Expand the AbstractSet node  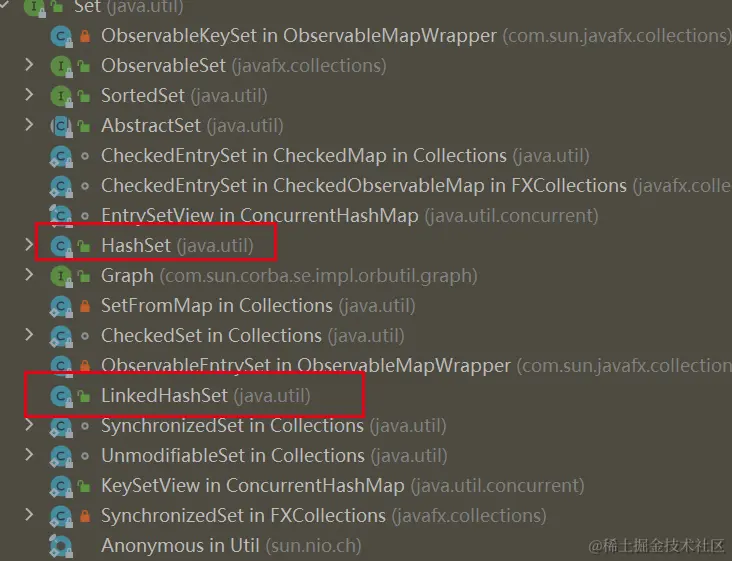[29, 125]
